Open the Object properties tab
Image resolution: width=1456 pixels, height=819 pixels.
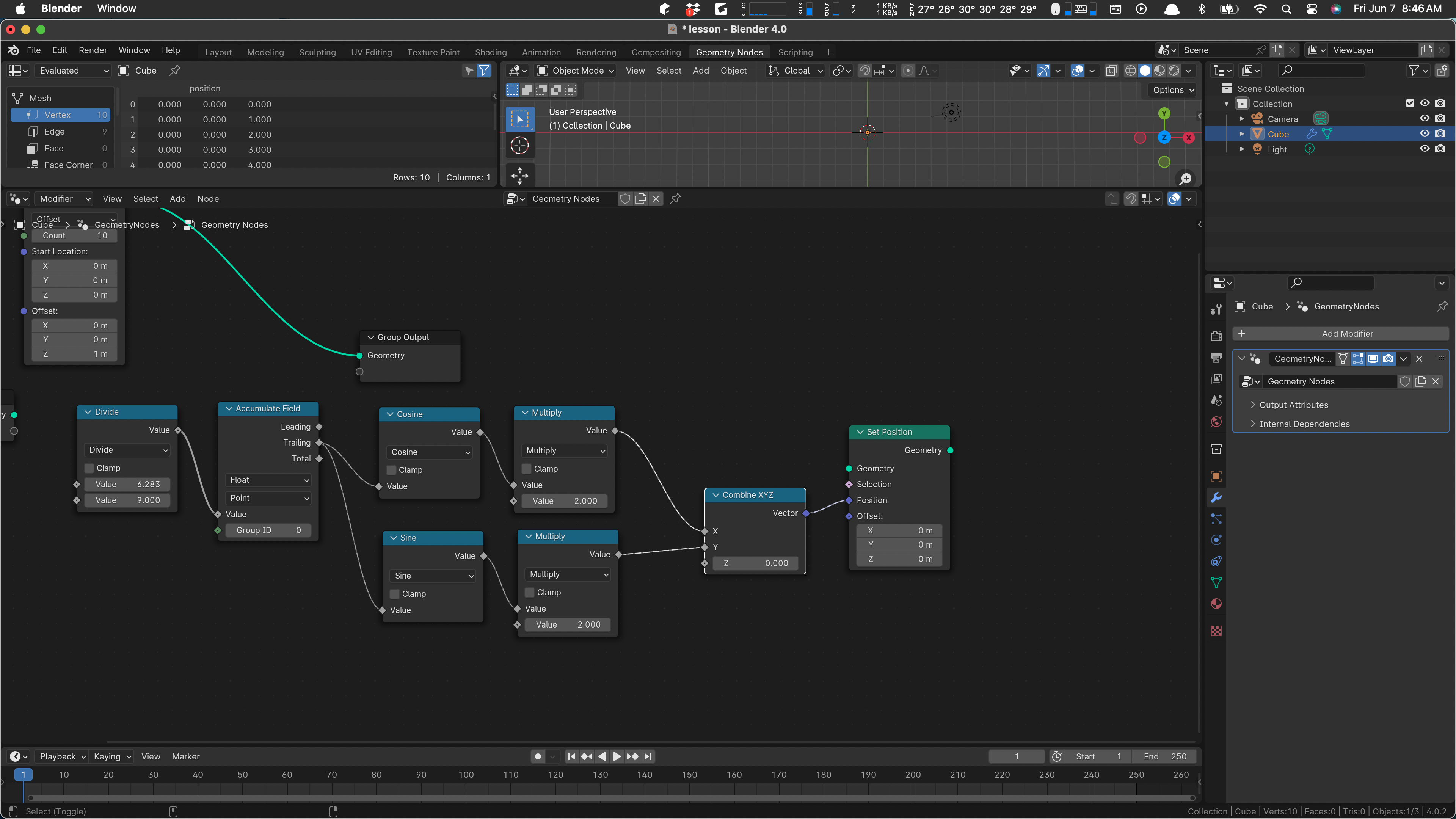pos(1216,476)
